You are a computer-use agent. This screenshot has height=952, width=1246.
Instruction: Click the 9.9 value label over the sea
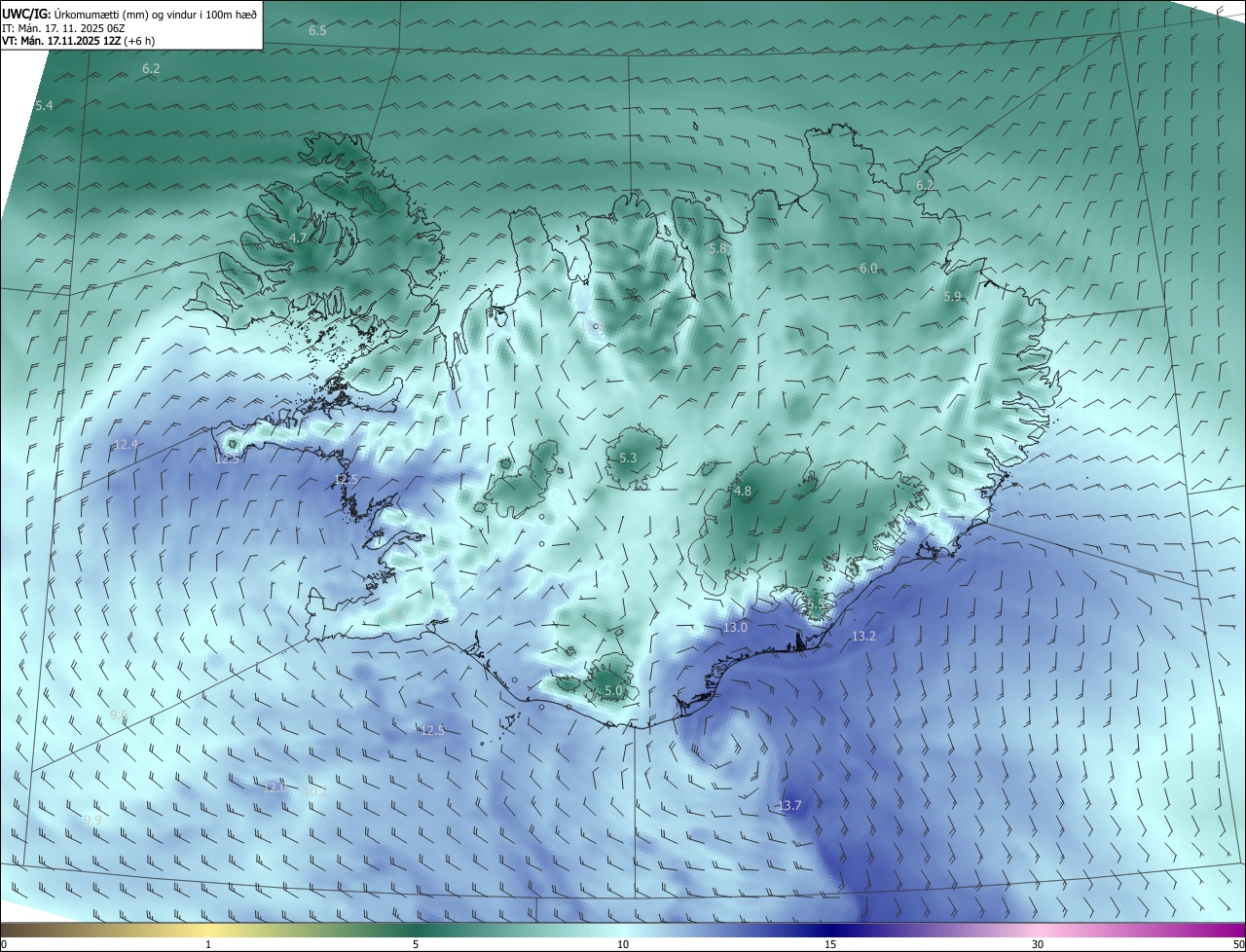(92, 821)
